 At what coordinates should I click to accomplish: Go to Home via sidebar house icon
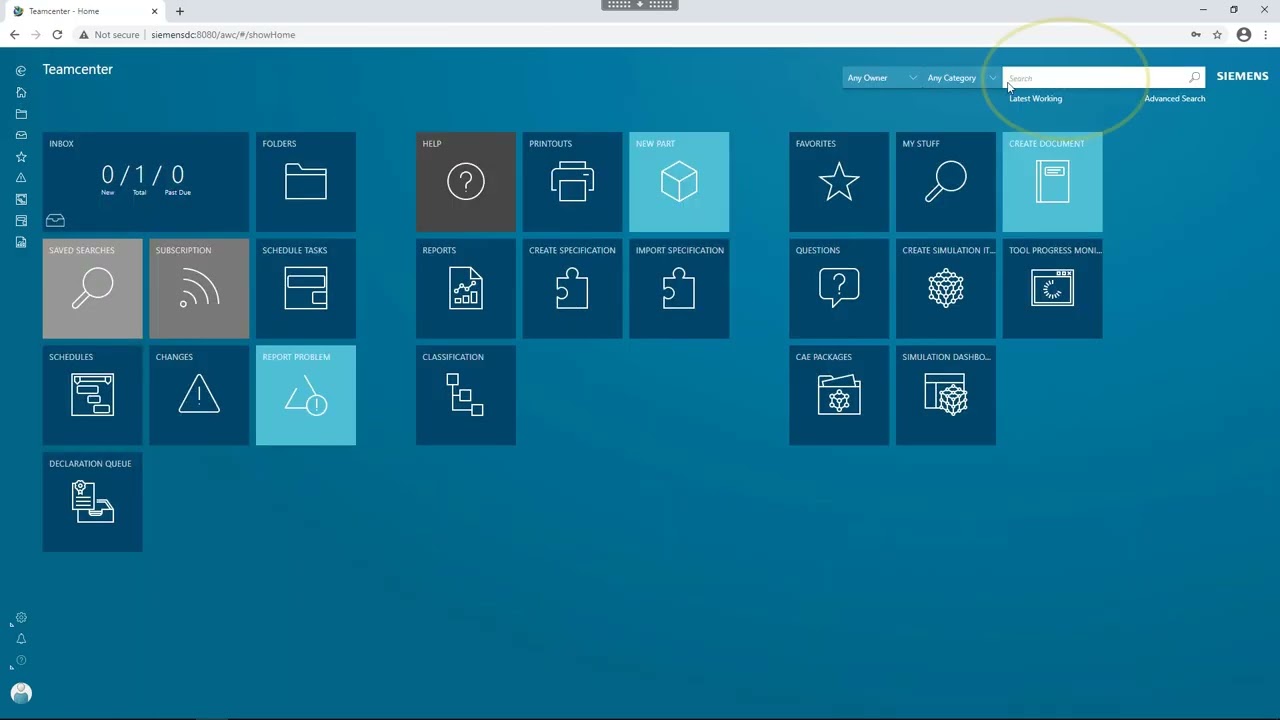pos(21,92)
